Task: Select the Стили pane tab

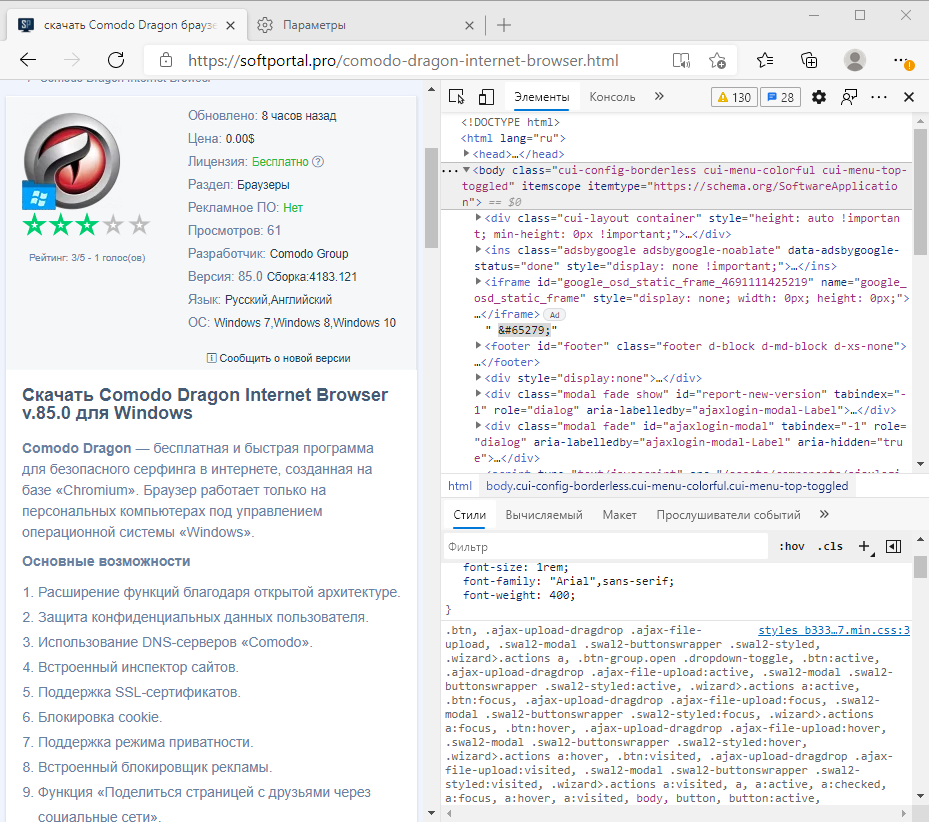Action: click(469, 515)
